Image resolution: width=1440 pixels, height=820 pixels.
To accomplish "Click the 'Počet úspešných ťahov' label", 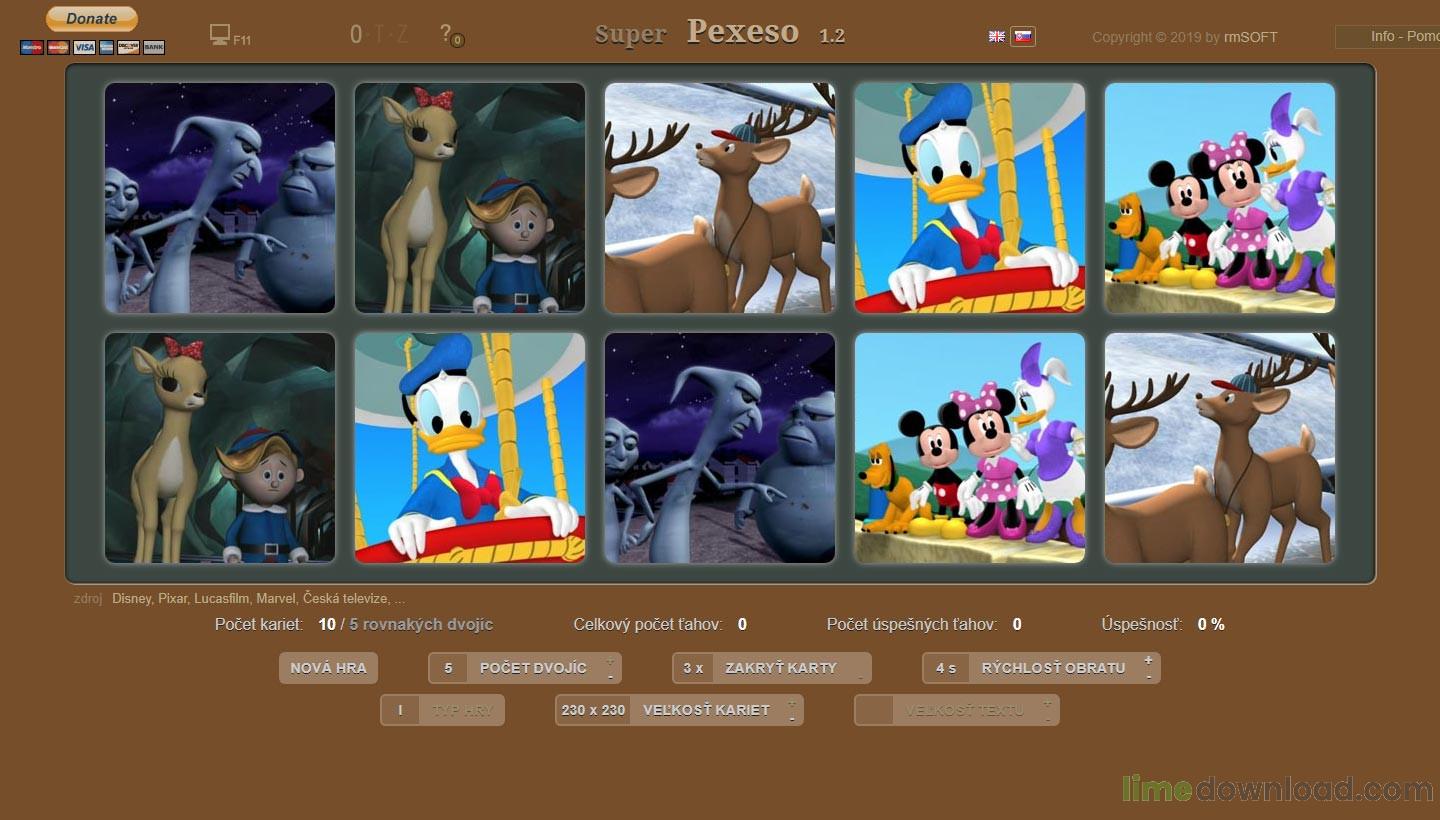I will [x=912, y=624].
